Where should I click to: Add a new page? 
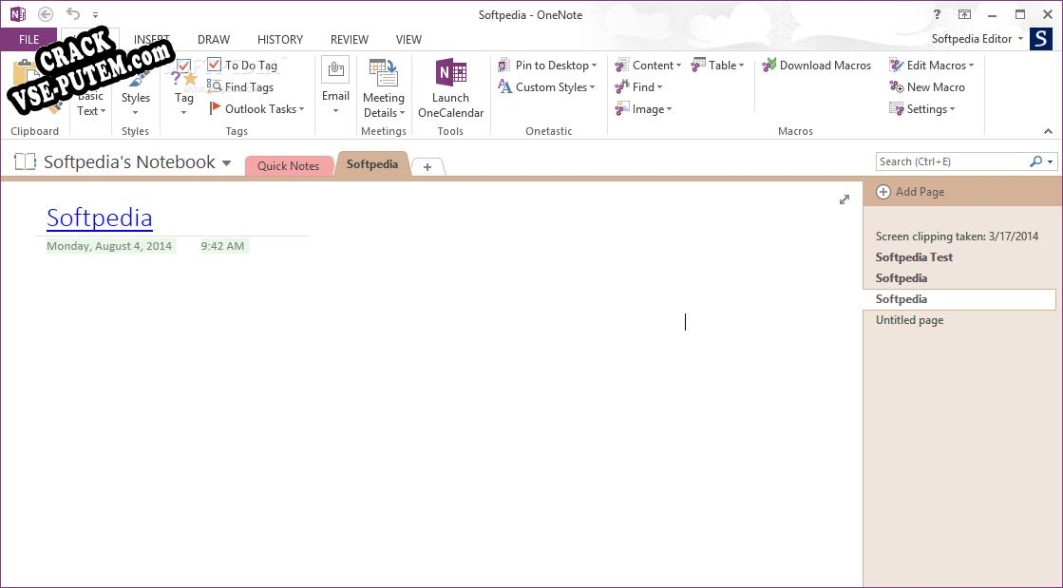[910, 192]
